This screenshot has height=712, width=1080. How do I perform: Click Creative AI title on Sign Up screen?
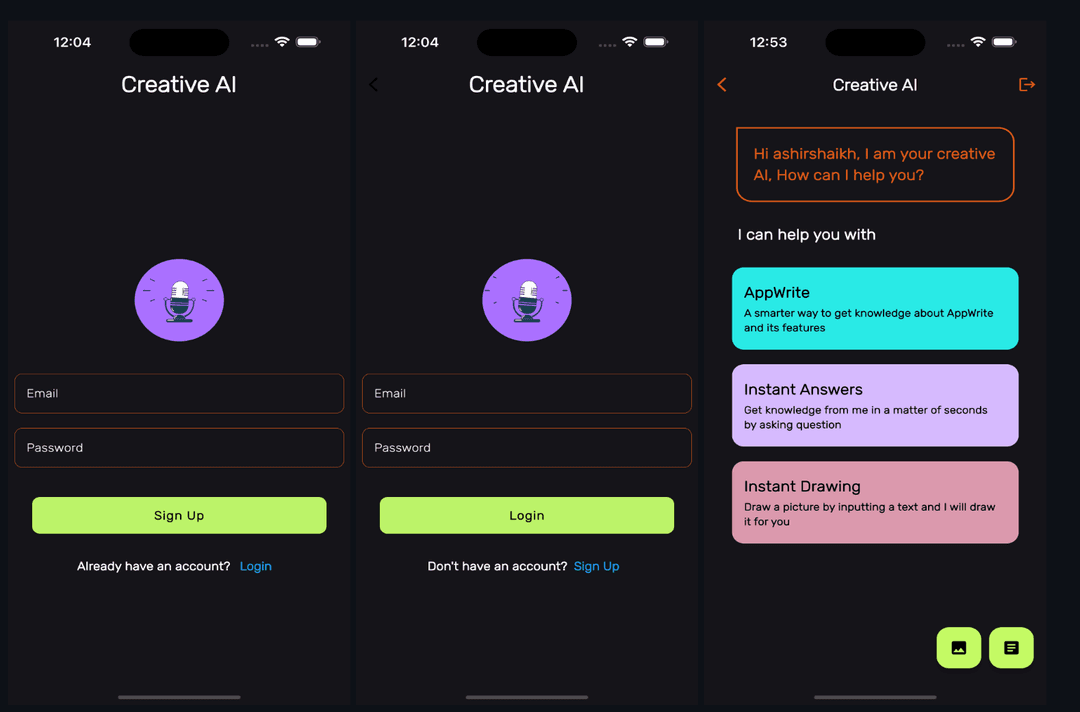click(x=179, y=84)
